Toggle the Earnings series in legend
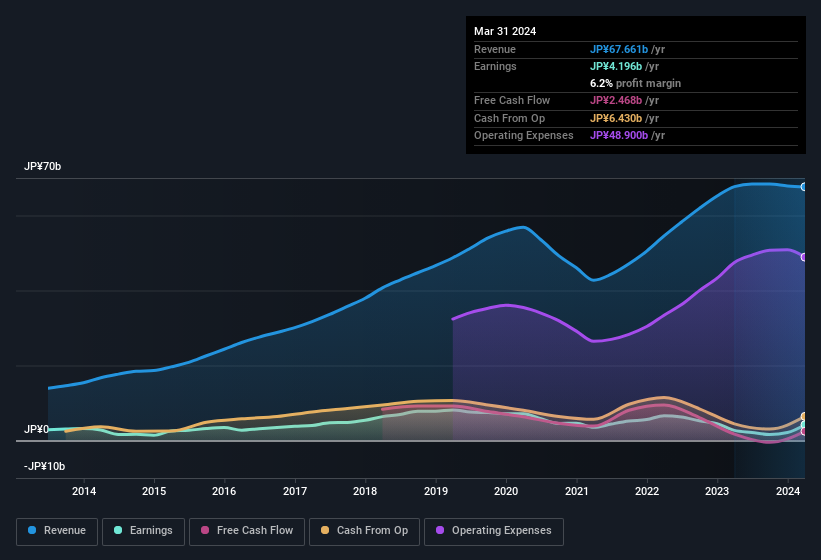This screenshot has width=821, height=560. coord(143,531)
